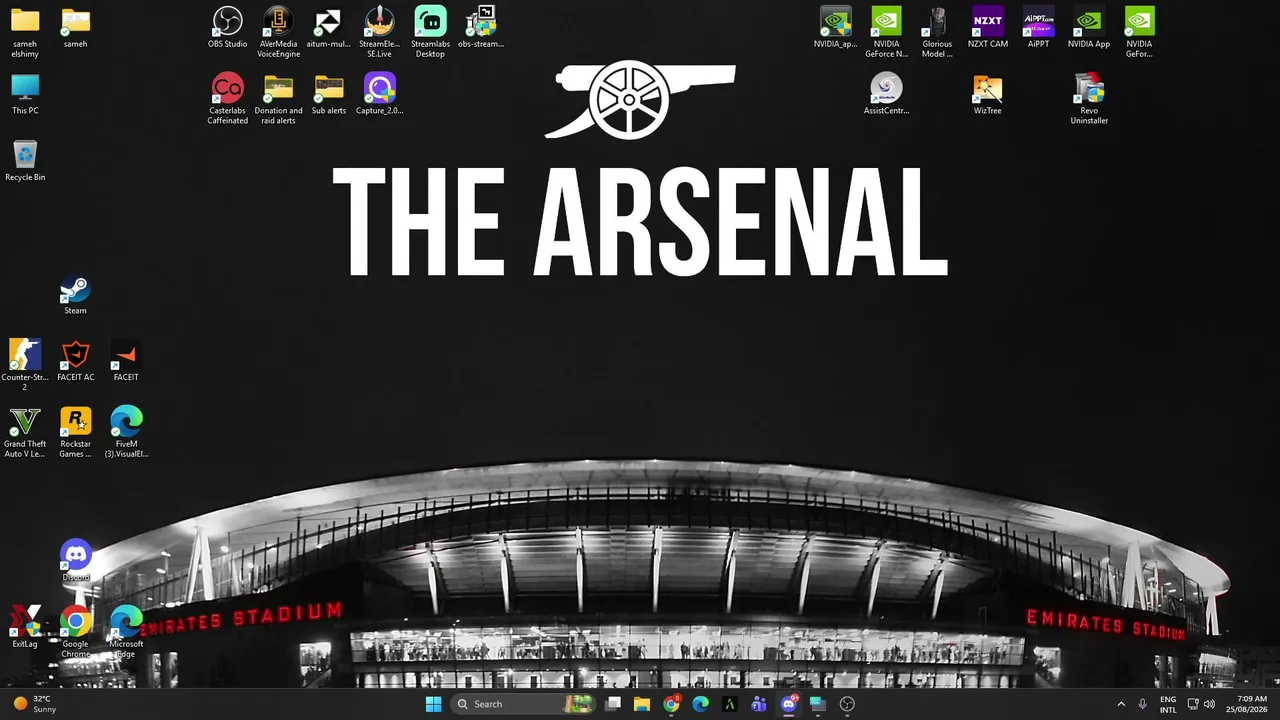Select the Rockstar Games launcher icon
The image size is (1280, 720).
(x=75, y=432)
